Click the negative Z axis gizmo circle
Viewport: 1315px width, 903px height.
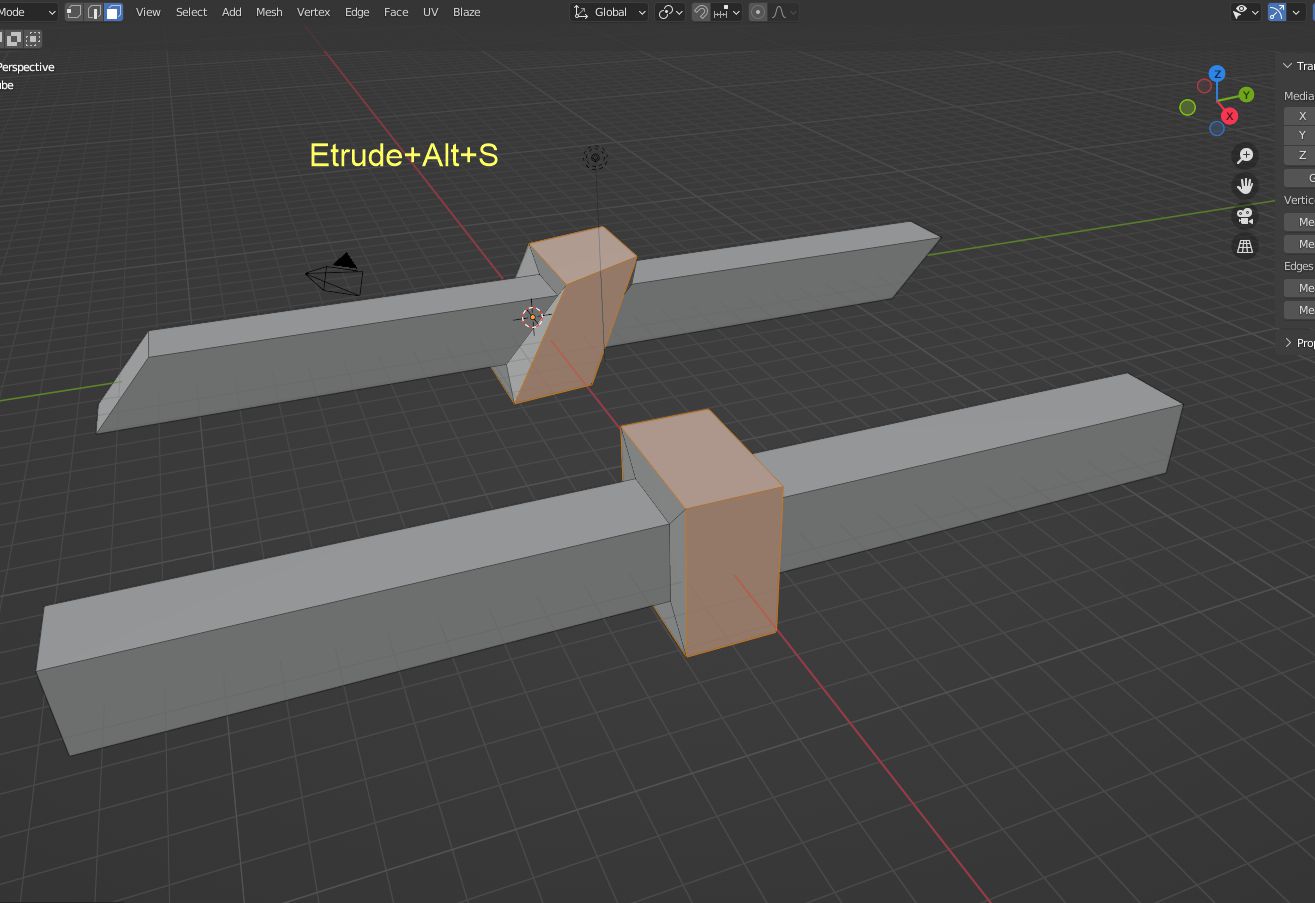[x=1216, y=128]
